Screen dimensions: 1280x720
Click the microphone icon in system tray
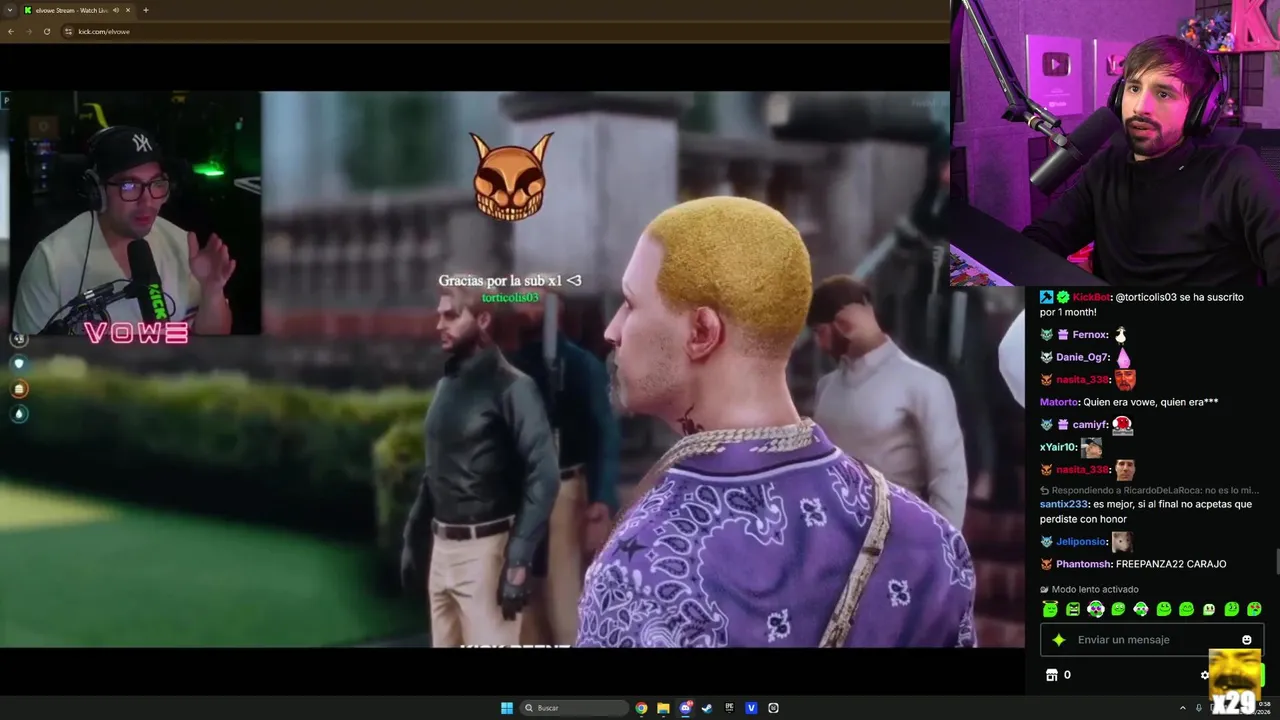pyautogui.click(x=1201, y=708)
